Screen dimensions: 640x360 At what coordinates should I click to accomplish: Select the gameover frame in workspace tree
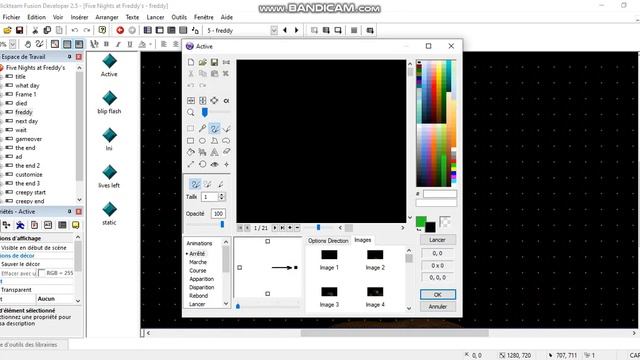(x=29, y=139)
